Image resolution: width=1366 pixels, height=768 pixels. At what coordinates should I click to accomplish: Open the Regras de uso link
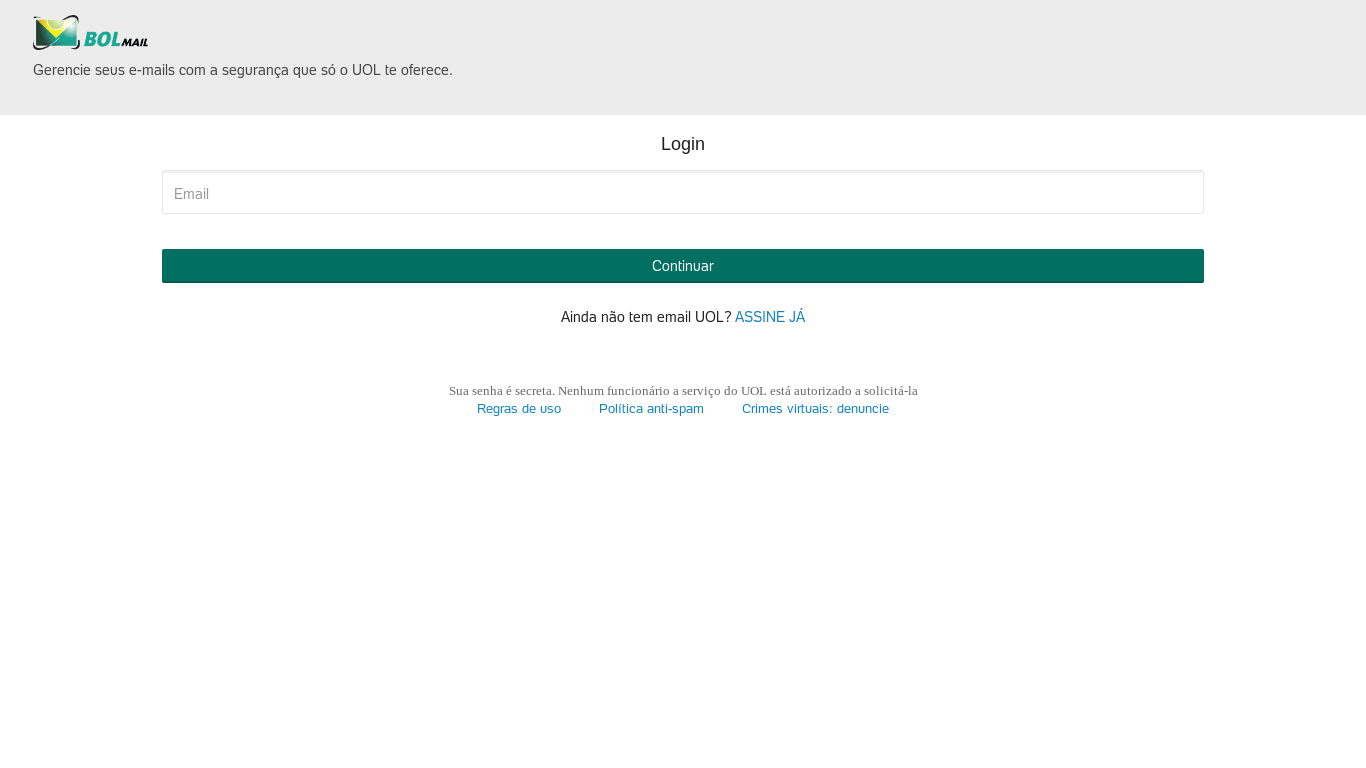(x=519, y=409)
